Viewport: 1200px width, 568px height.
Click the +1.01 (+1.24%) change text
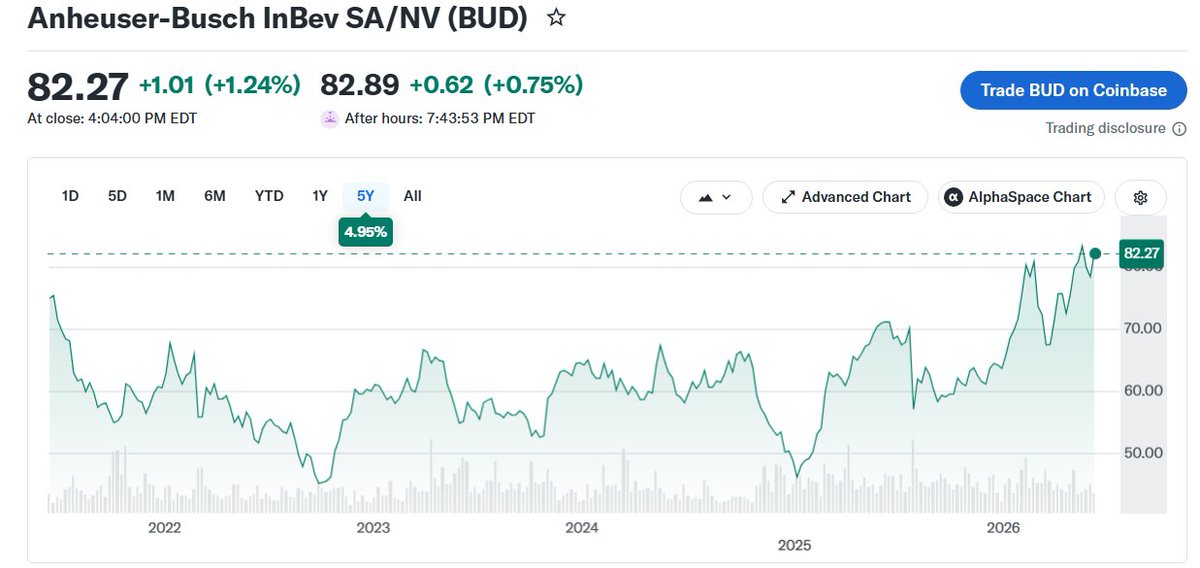219,85
